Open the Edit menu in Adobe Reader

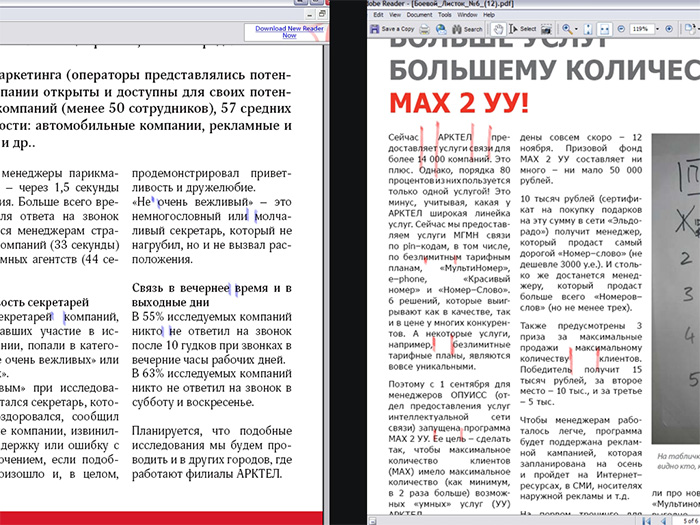pos(378,15)
